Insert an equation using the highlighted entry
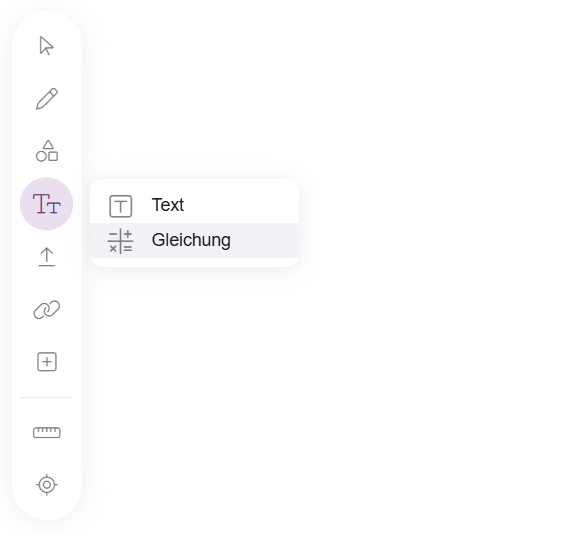The height and width of the screenshot is (545, 586). (194, 240)
